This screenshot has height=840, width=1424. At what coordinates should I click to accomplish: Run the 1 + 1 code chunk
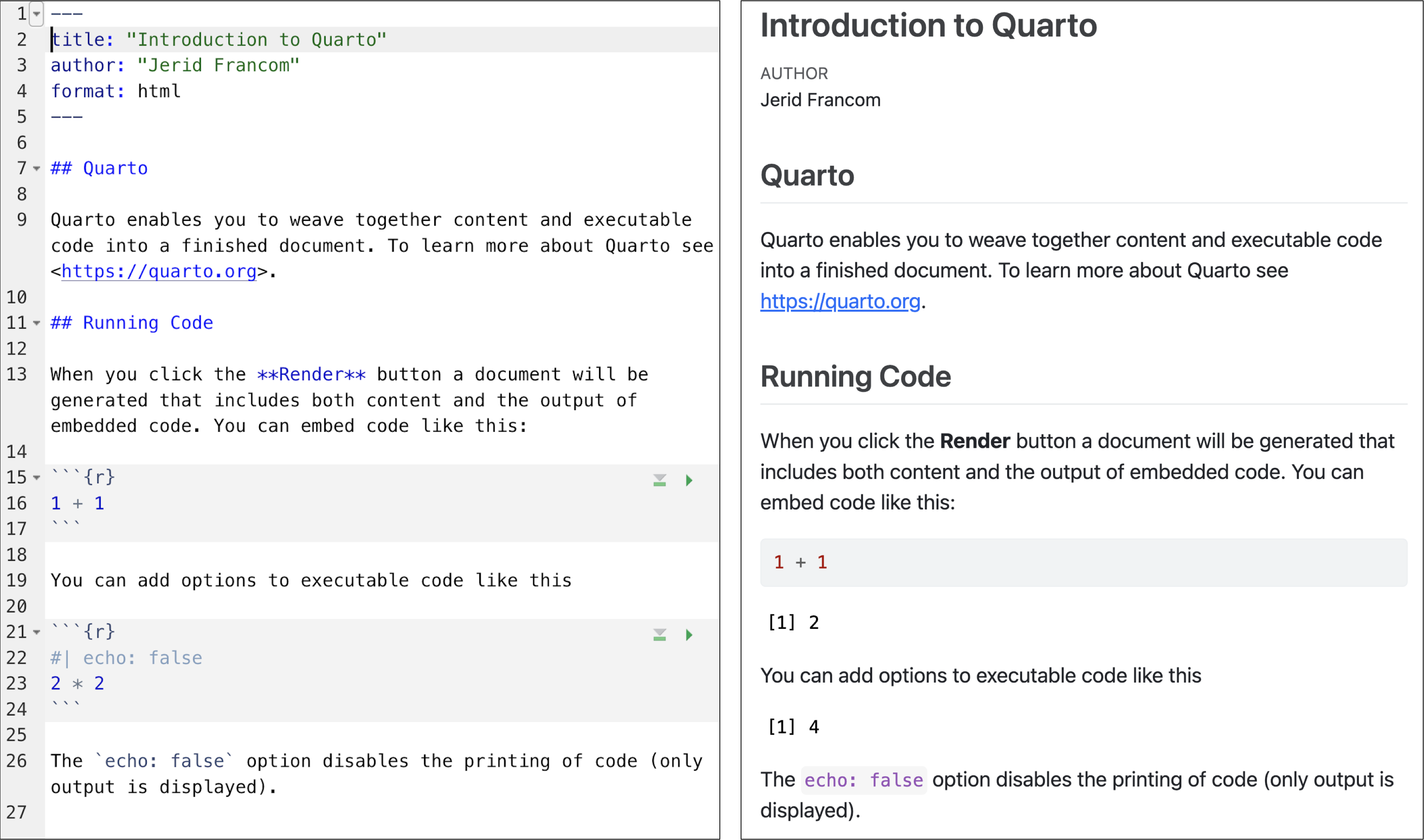point(689,480)
